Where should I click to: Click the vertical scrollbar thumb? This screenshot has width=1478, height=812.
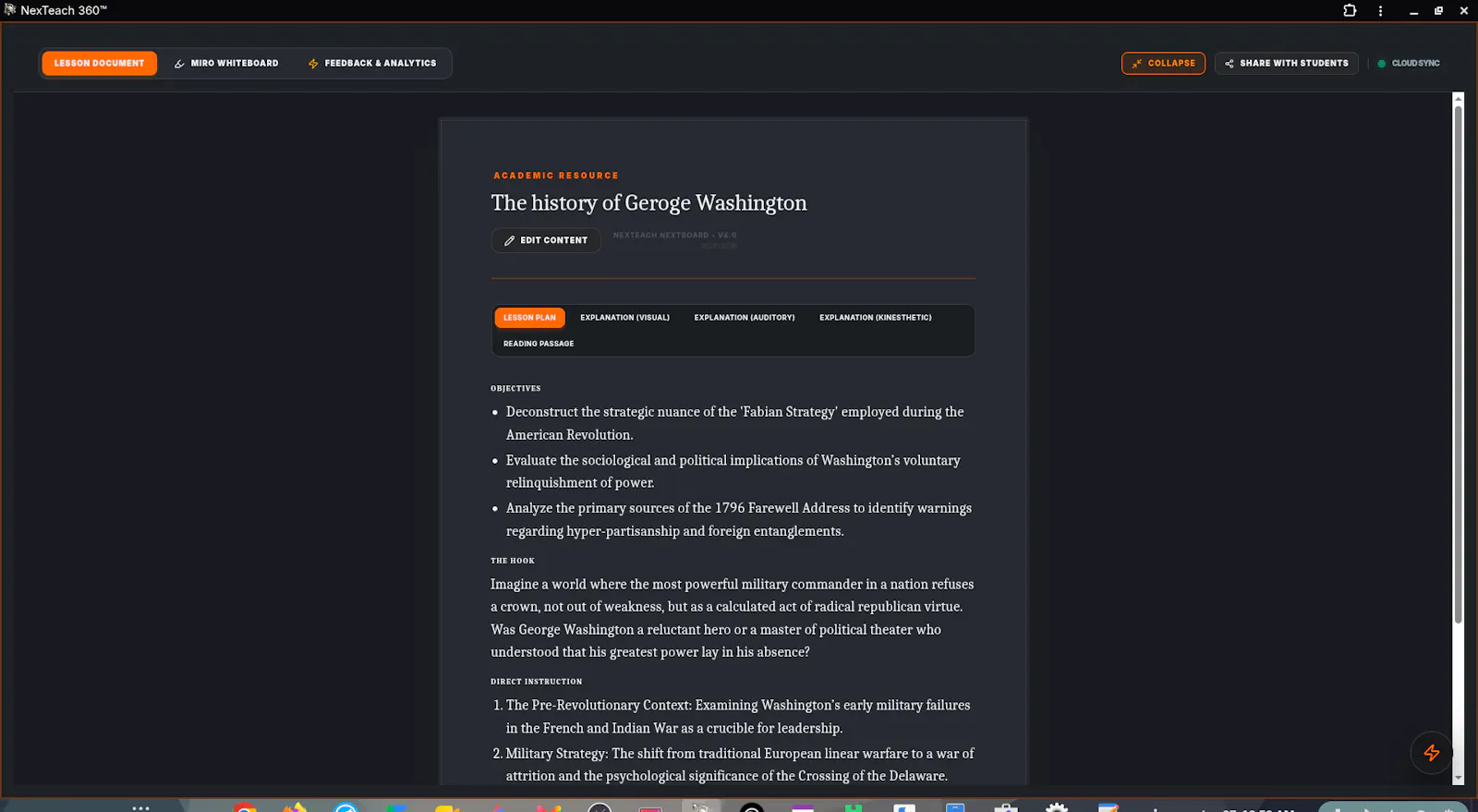click(1459, 365)
